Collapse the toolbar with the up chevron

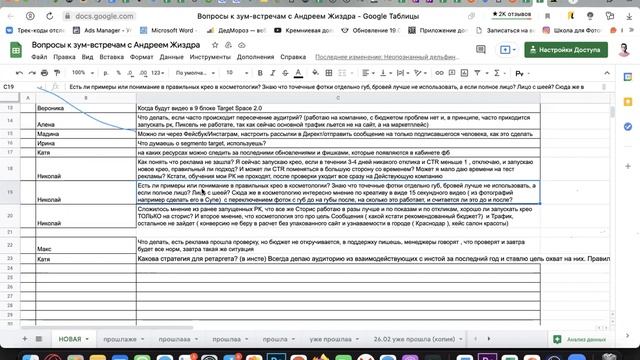[x=607, y=73]
